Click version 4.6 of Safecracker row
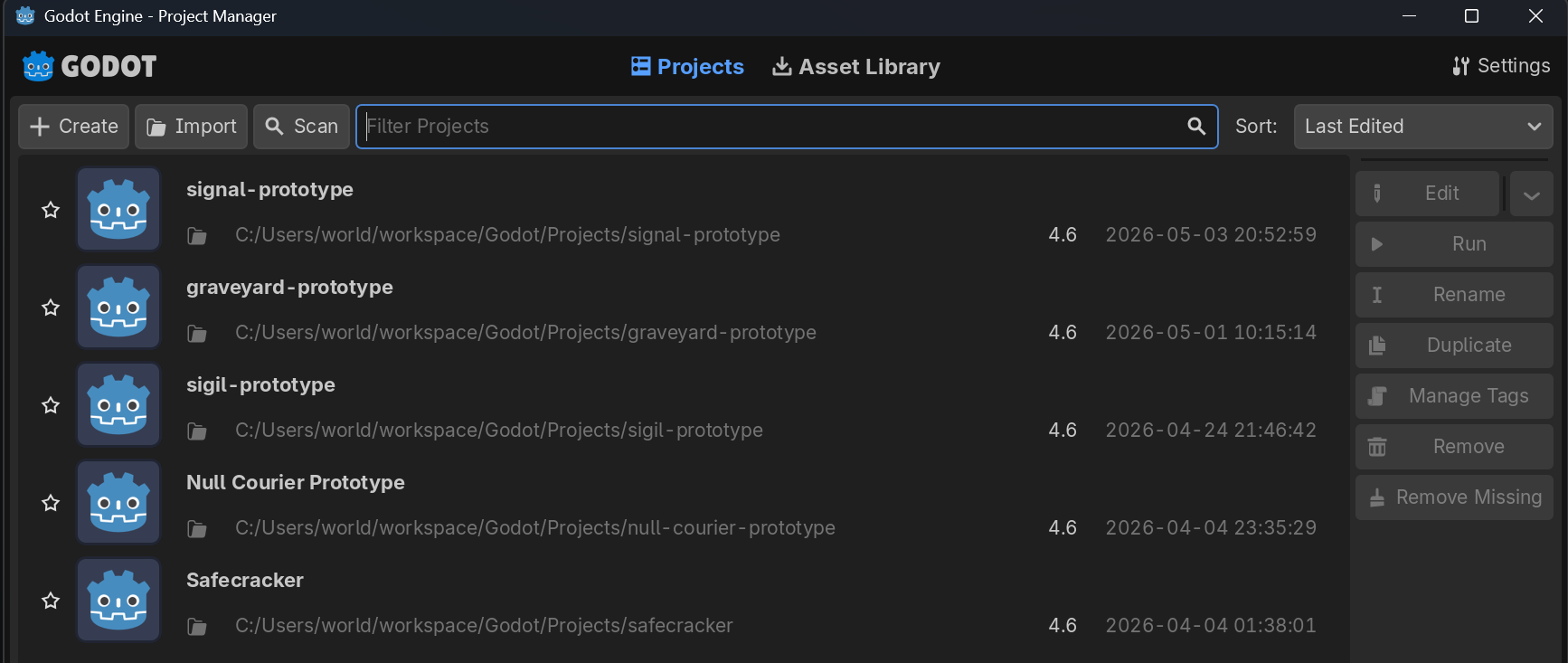This screenshot has width=1568, height=663. [1063, 626]
